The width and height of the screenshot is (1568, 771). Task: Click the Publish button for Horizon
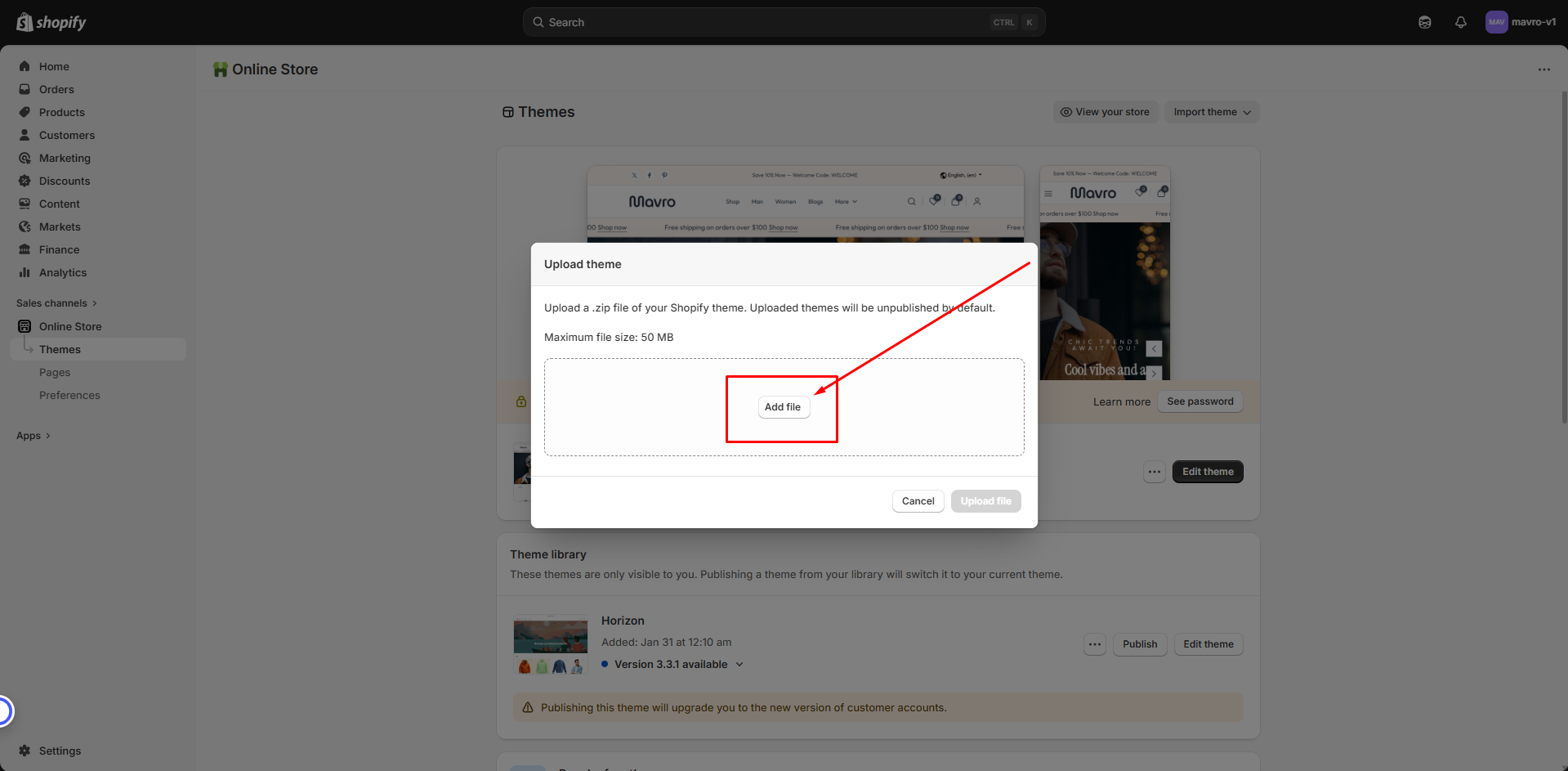[1139, 644]
